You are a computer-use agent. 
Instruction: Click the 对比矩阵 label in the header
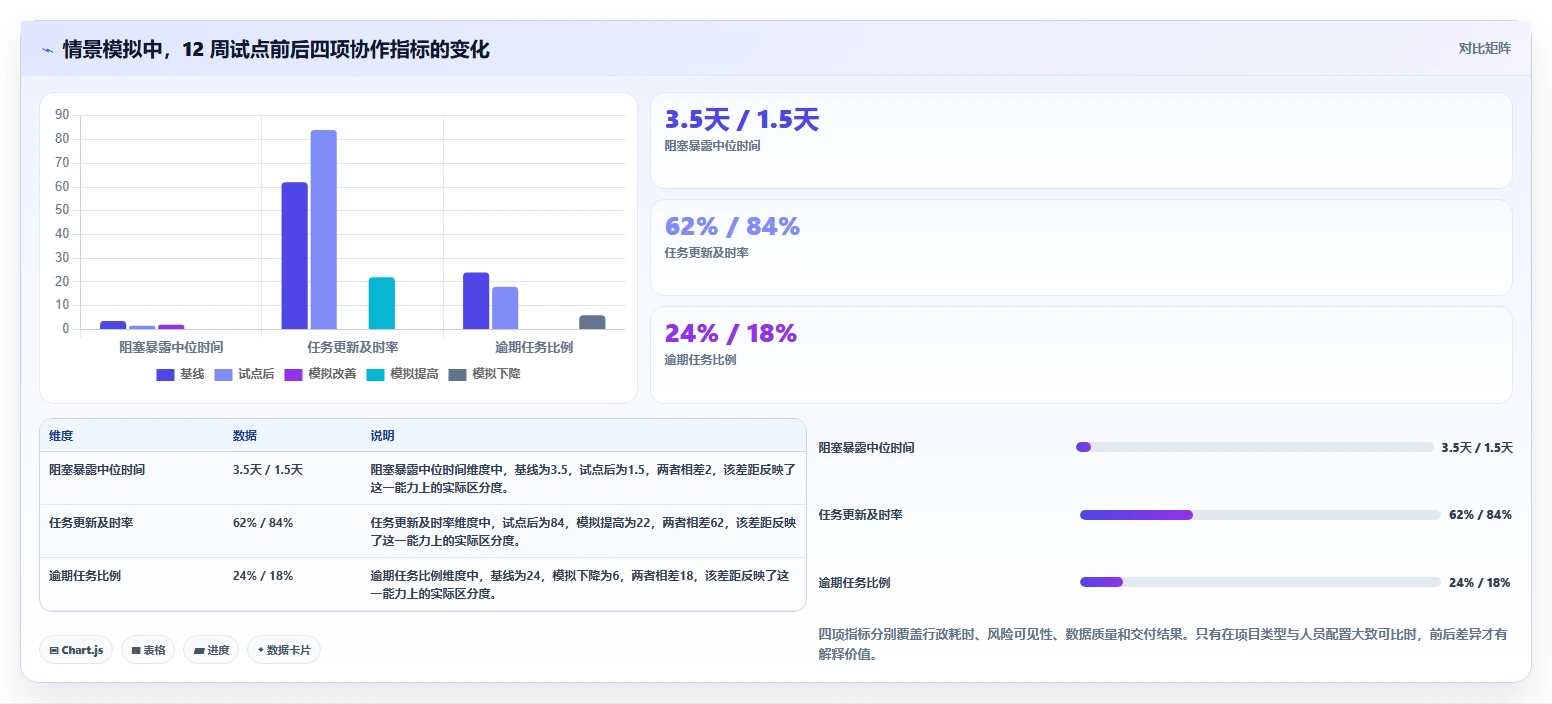pos(1485,48)
